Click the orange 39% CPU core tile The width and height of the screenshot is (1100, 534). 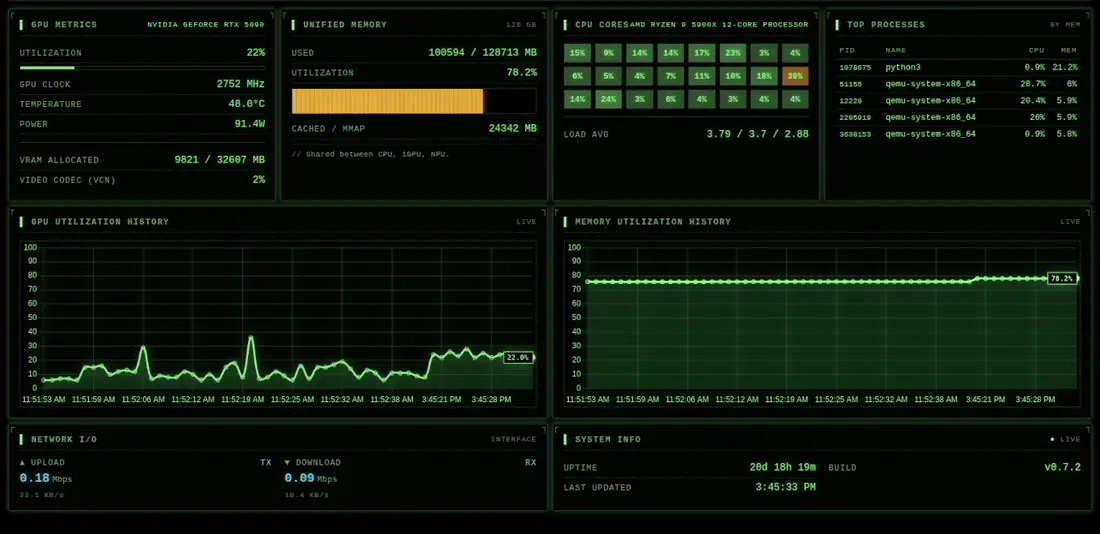click(795, 76)
